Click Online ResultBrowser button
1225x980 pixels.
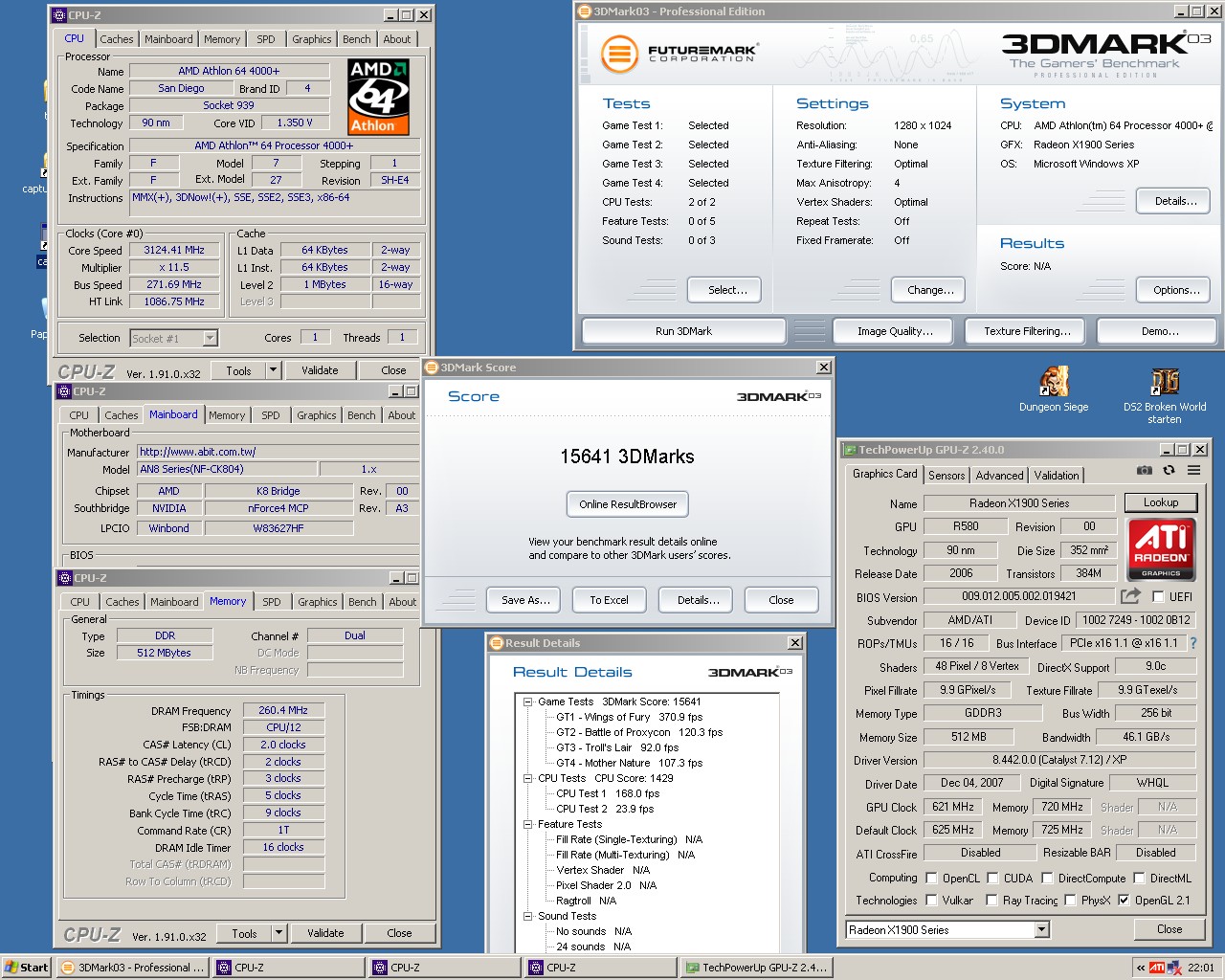pyautogui.click(x=628, y=504)
